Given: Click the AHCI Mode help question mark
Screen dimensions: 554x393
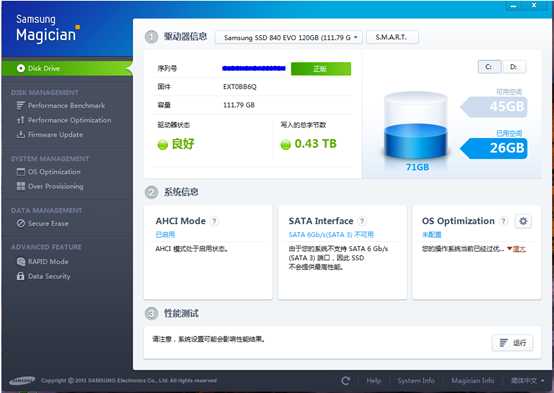Looking at the screenshot, I should tap(214, 221).
